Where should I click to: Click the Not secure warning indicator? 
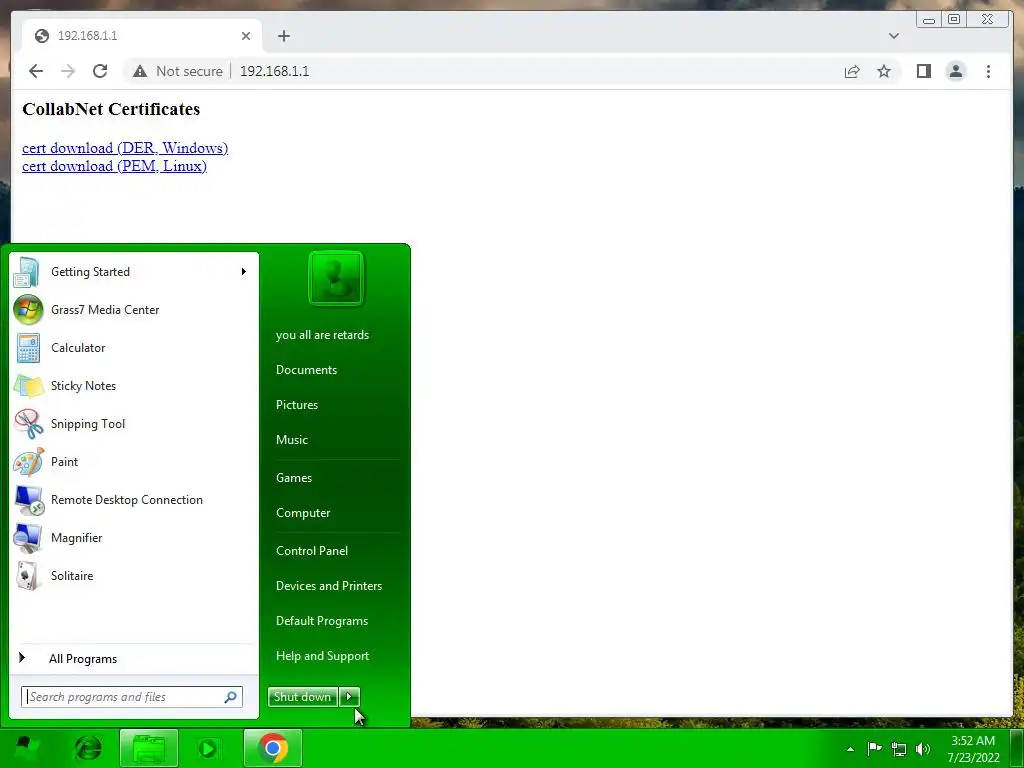click(178, 71)
